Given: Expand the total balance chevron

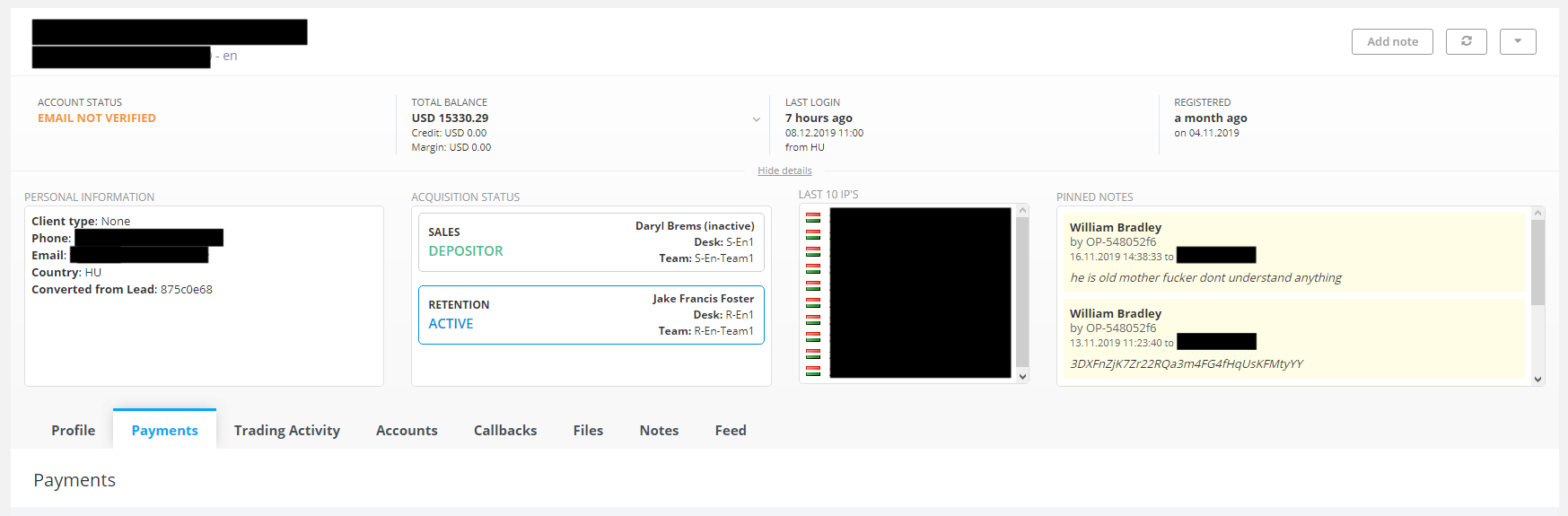Looking at the screenshot, I should click(x=756, y=119).
